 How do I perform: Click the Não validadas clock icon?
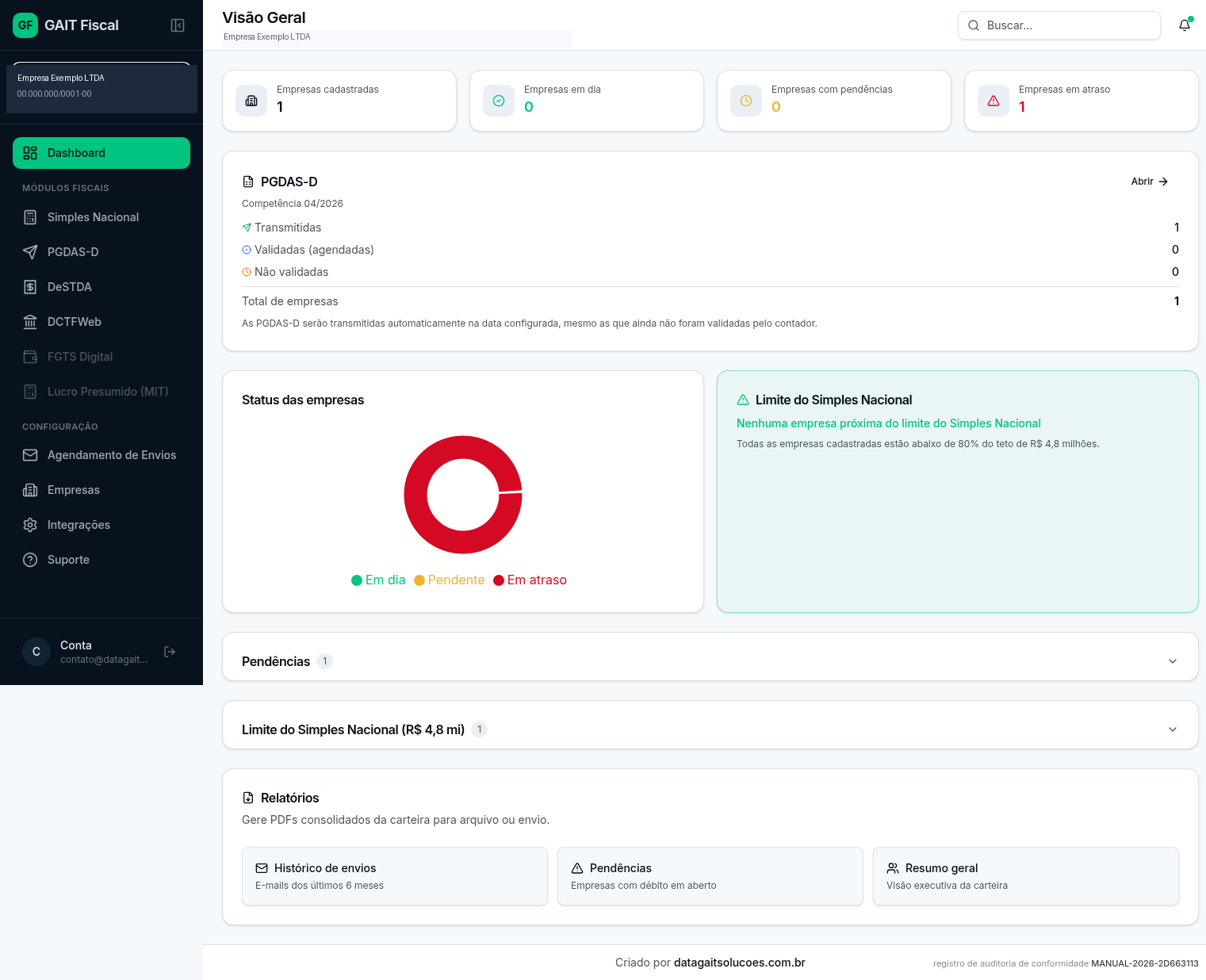pyautogui.click(x=247, y=272)
